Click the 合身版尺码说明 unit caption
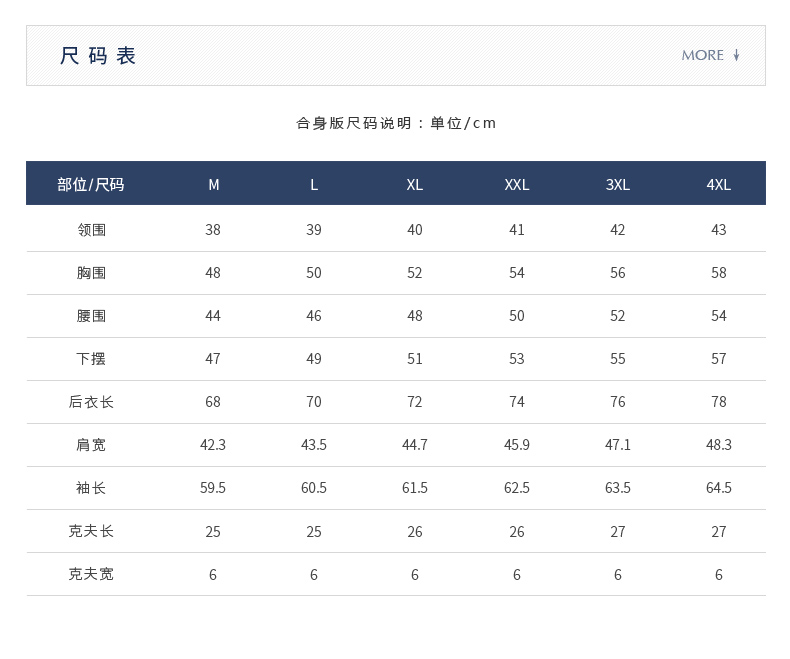Screen dimensions: 790x659 (x=396, y=123)
